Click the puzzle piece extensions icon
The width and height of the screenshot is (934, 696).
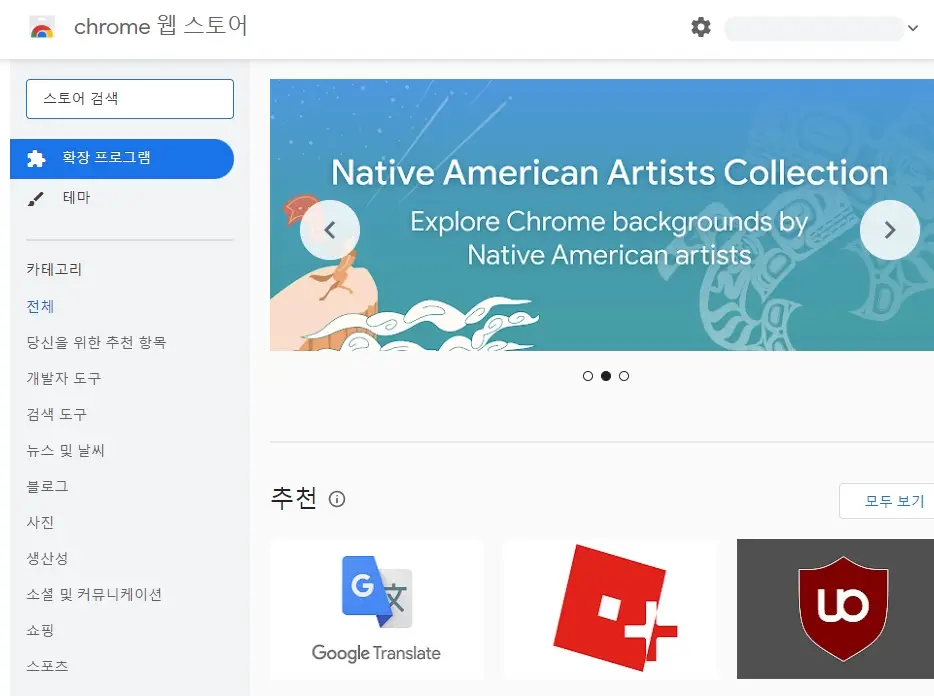coord(36,159)
